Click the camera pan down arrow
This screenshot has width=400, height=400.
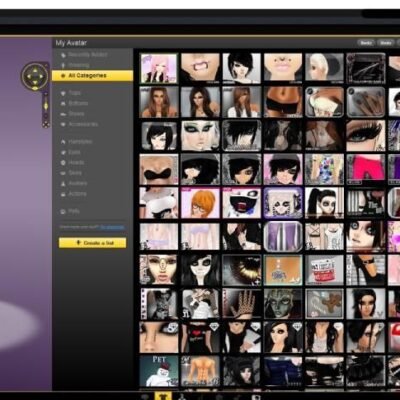point(35,82)
